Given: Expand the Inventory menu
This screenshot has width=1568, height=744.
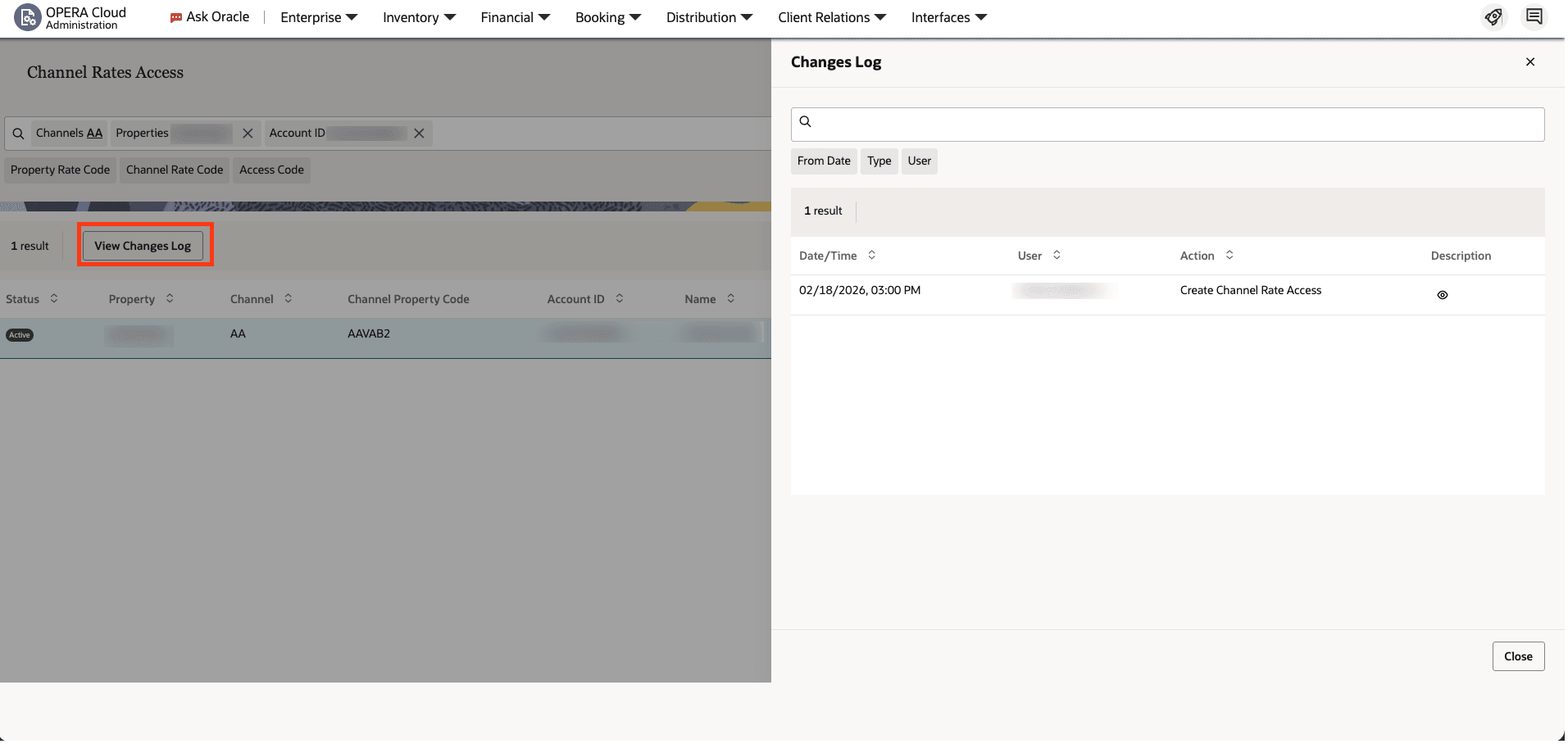Looking at the screenshot, I should click(419, 17).
